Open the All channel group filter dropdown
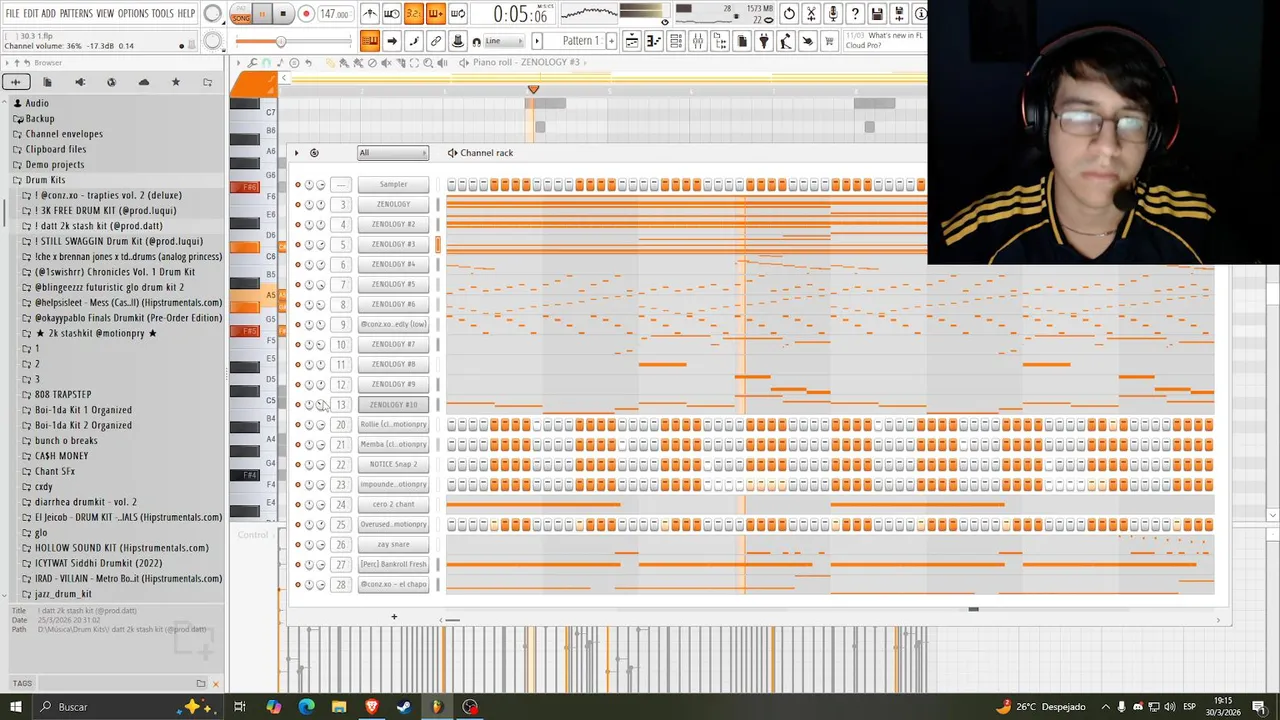 tap(392, 153)
